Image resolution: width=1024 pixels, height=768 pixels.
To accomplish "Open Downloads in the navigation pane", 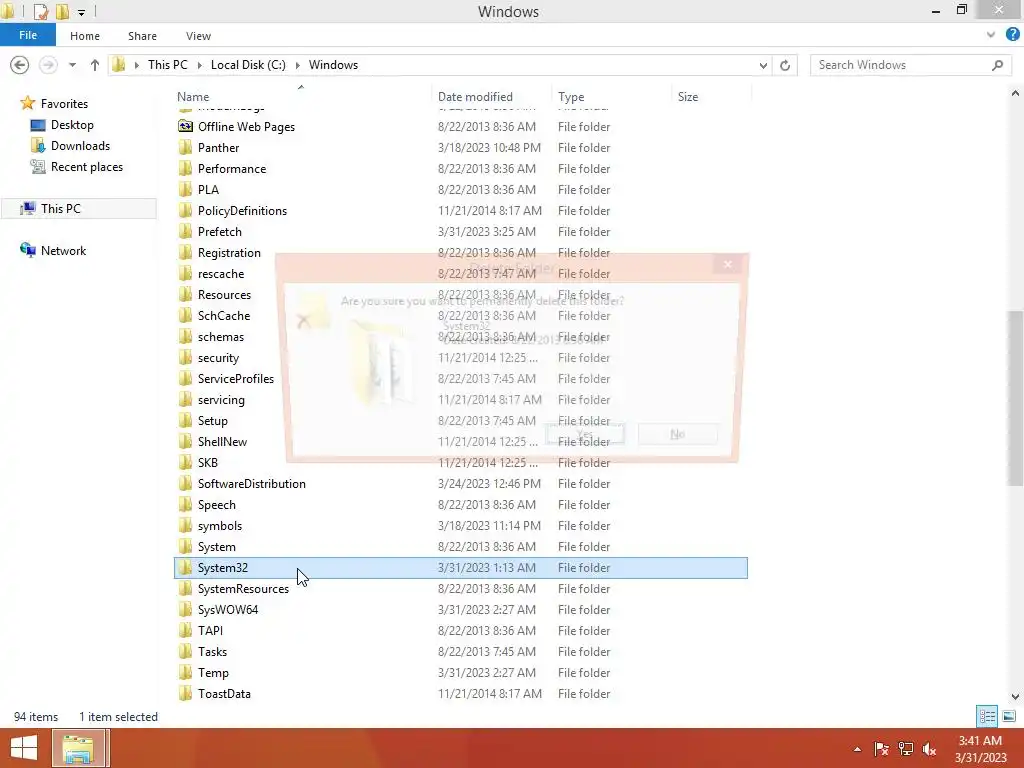I will coord(80,146).
